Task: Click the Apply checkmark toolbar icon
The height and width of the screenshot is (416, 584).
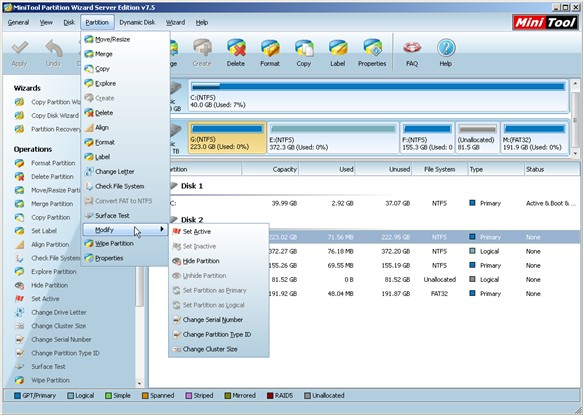Action: (19, 48)
